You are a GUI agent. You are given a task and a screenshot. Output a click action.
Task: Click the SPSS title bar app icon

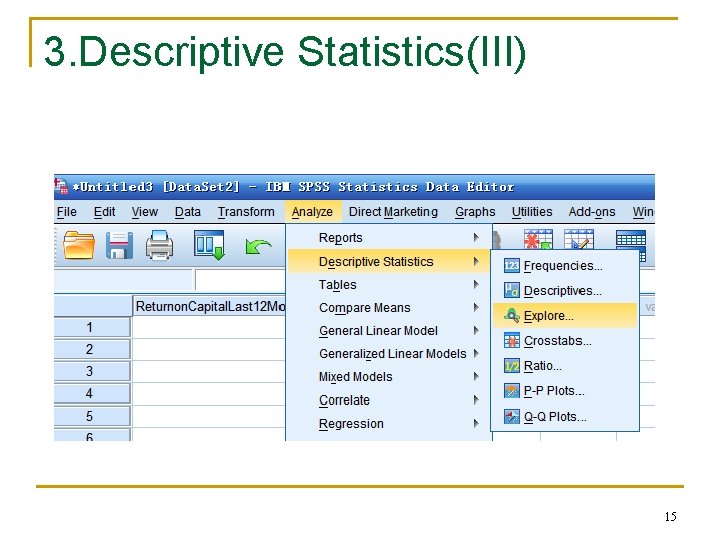tap(61, 186)
